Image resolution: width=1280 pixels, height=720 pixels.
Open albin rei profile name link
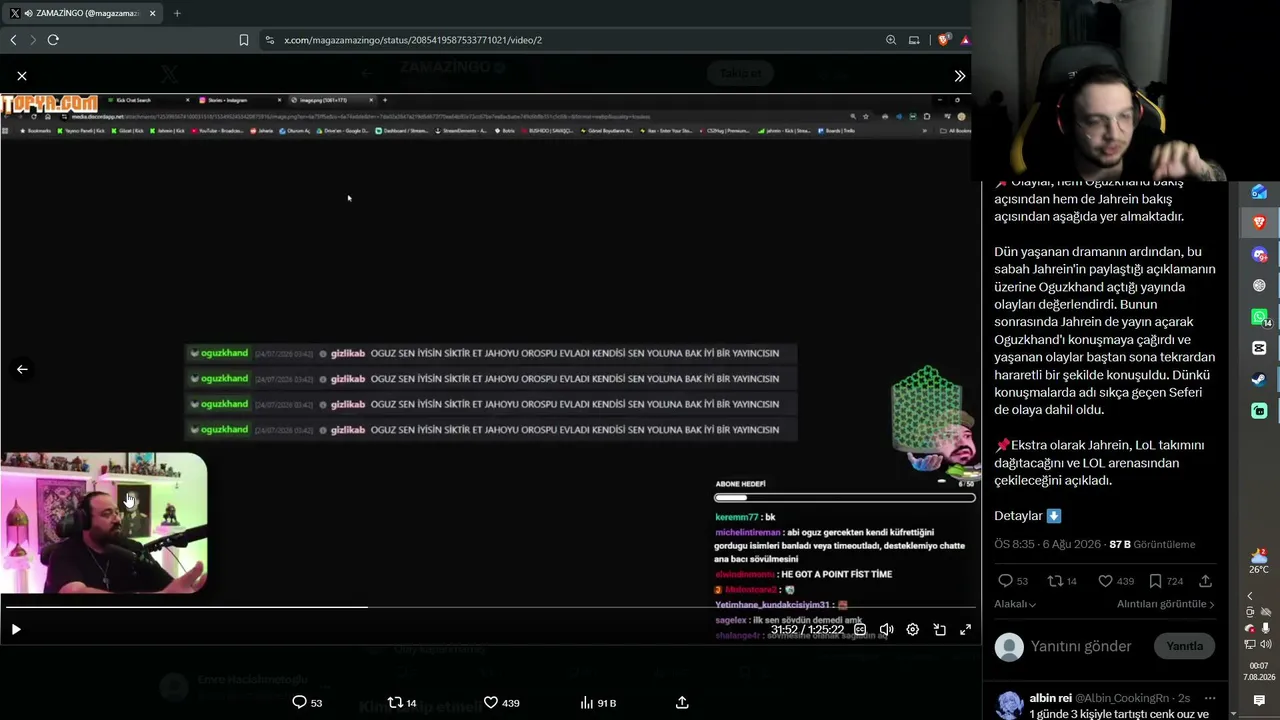coord(1050,698)
